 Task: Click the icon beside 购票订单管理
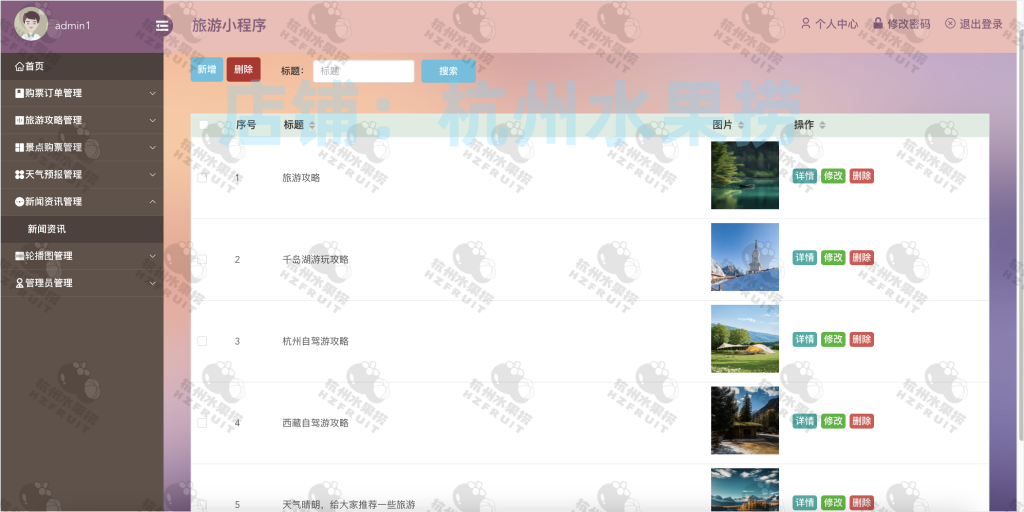19,93
